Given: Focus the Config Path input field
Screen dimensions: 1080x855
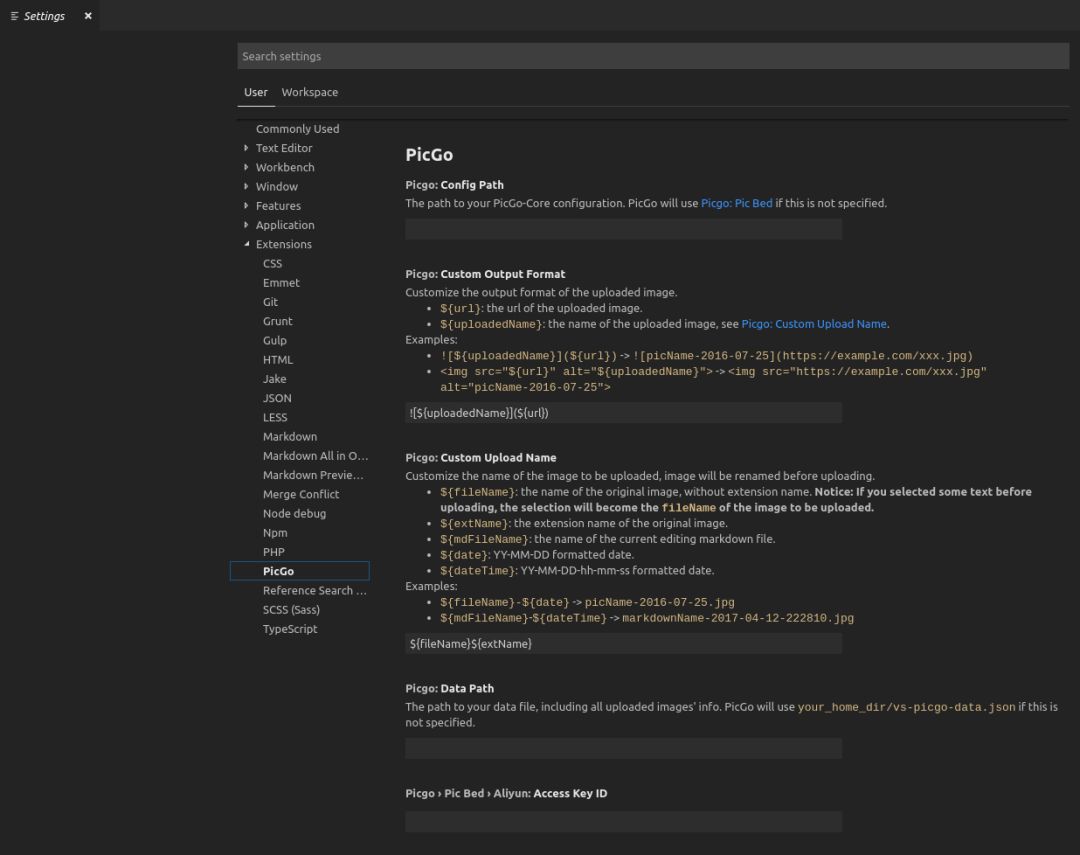Looking at the screenshot, I should (x=623, y=229).
